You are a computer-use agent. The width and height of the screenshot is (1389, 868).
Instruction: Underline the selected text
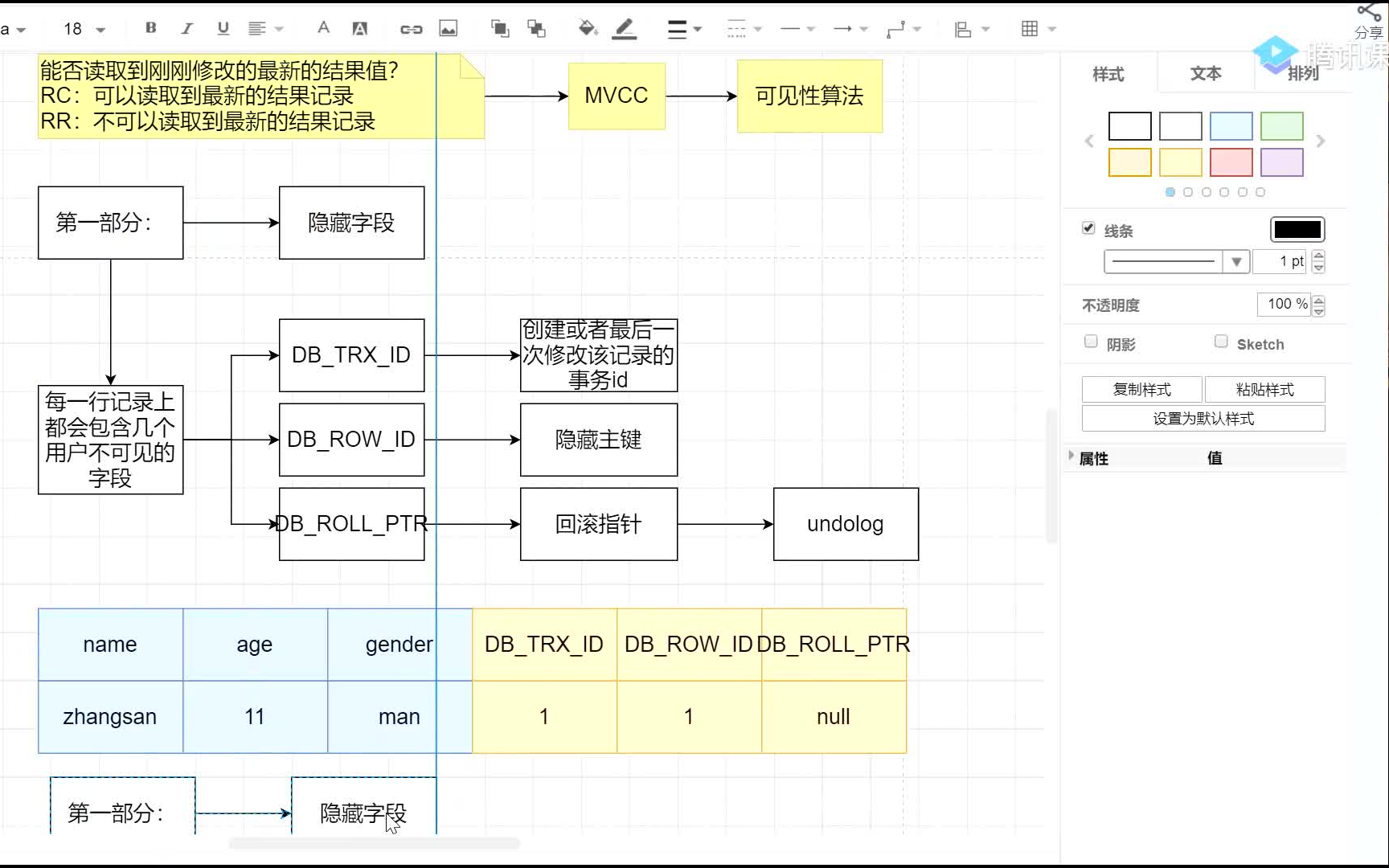[223, 29]
